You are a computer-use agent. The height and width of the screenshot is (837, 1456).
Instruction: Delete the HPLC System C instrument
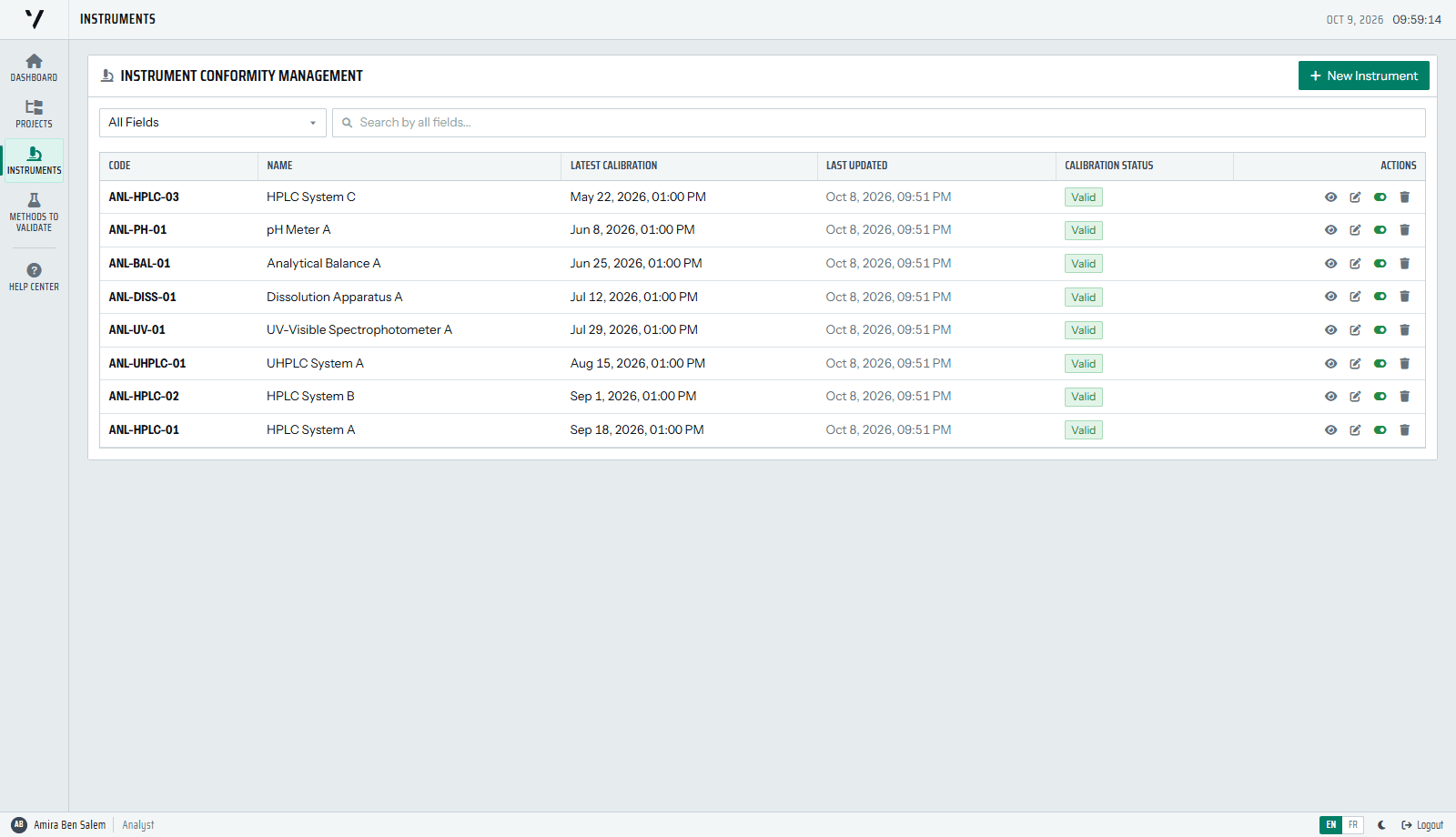pos(1404,197)
